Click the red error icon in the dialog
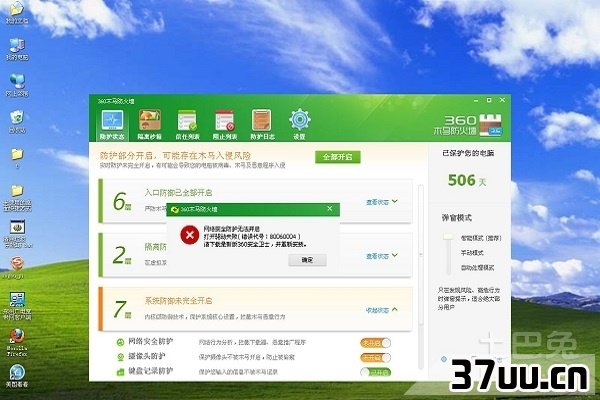Image resolution: width=600 pixels, height=400 pixels. pyautogui.click(x=190, y=235)
